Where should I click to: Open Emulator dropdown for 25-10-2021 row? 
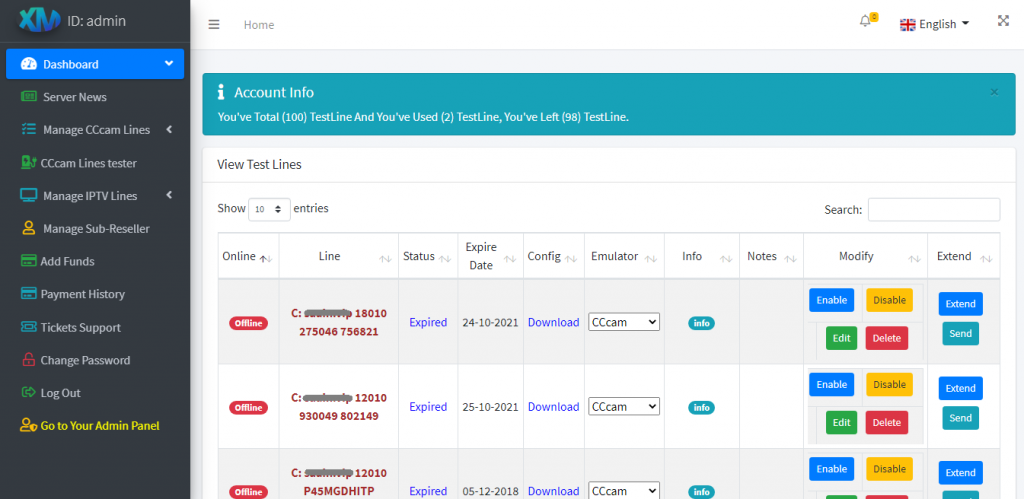coord(624,406)
